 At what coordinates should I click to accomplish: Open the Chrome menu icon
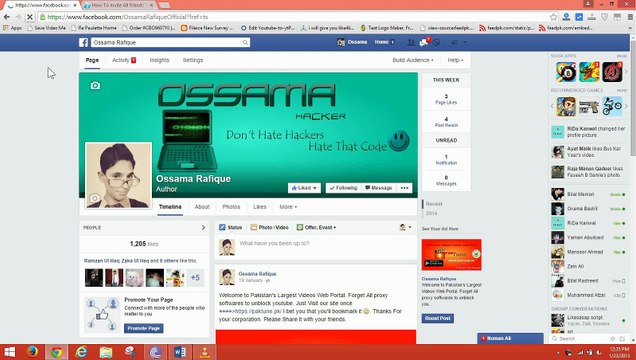tap(630, 17)
